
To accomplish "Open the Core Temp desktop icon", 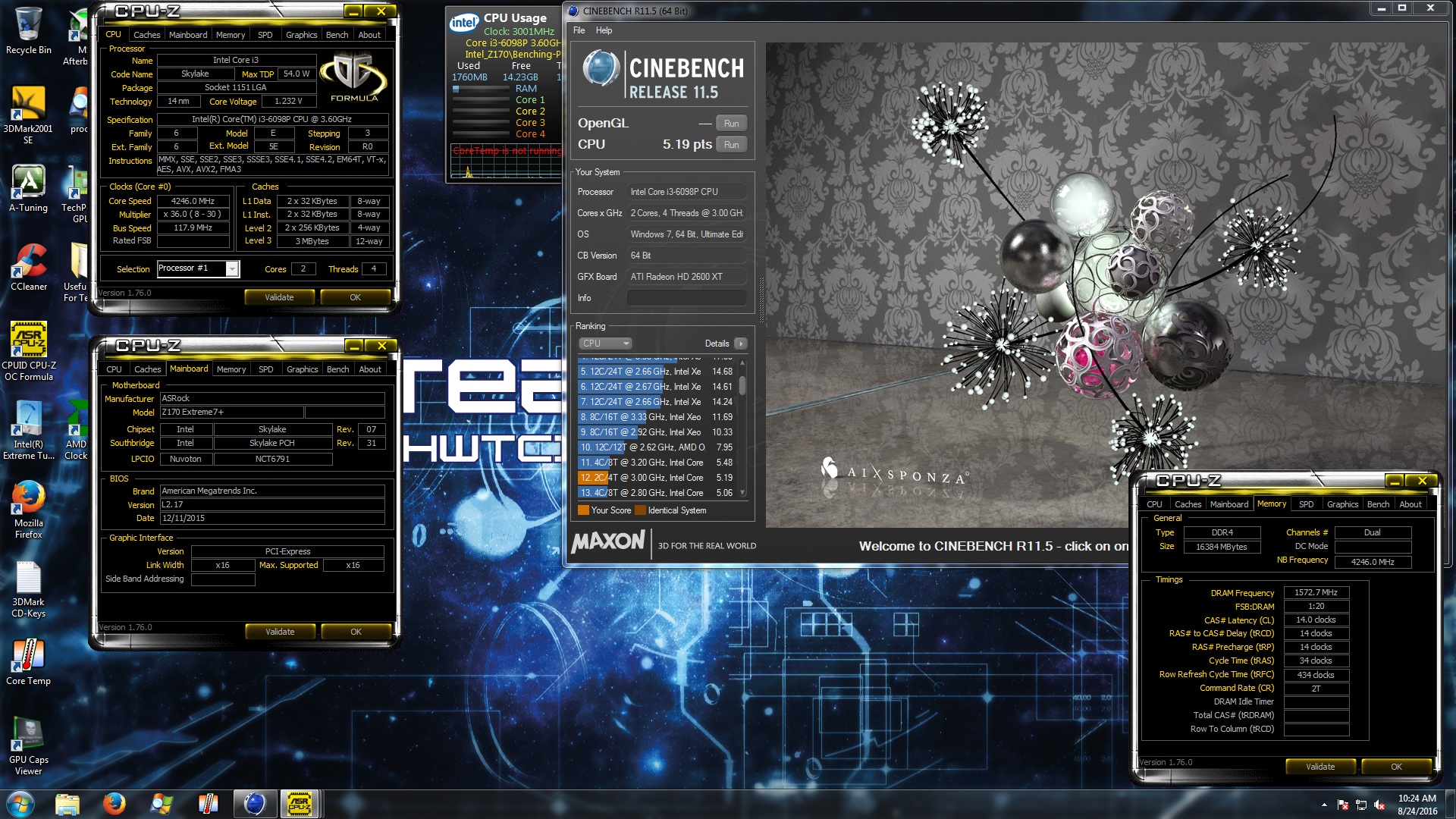I will click(x=28, y=662).
